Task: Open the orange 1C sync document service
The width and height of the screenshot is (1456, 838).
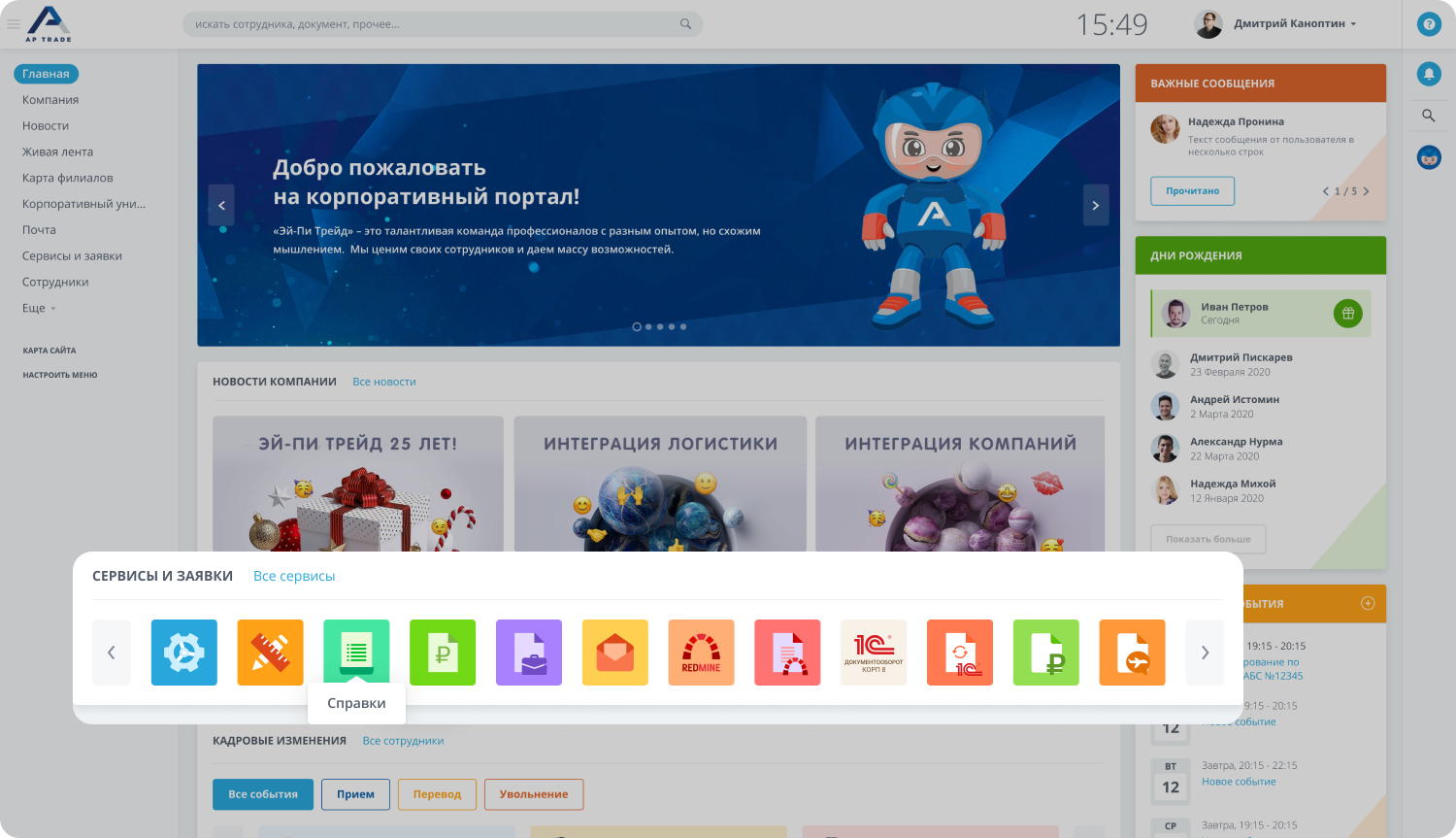Action: click(960, 653)
